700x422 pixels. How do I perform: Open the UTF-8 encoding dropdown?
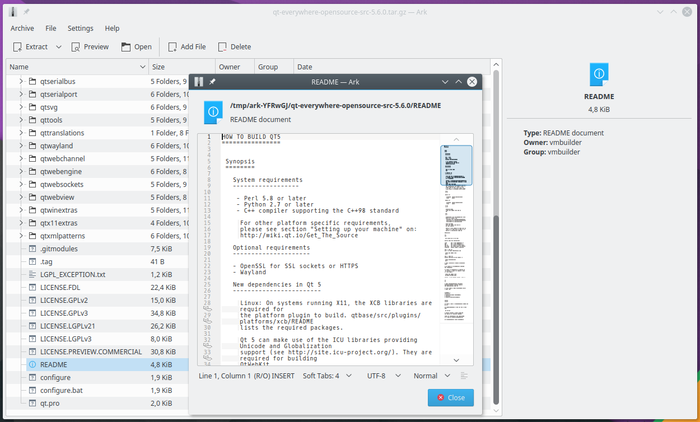(381, 376)
